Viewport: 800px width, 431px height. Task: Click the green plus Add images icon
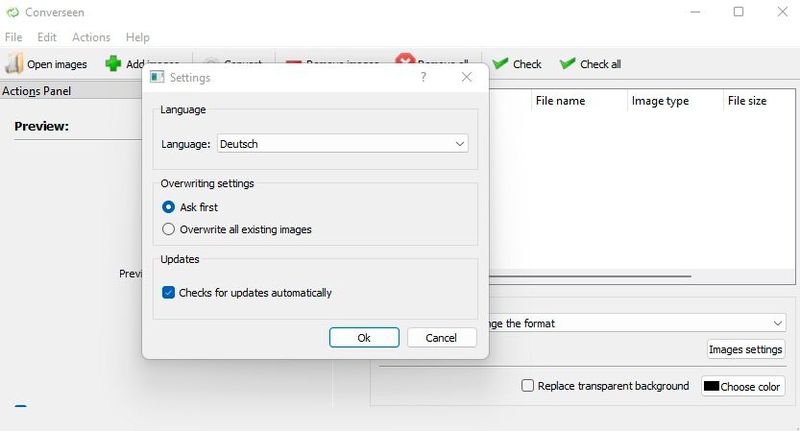click(x=113, y=64)
